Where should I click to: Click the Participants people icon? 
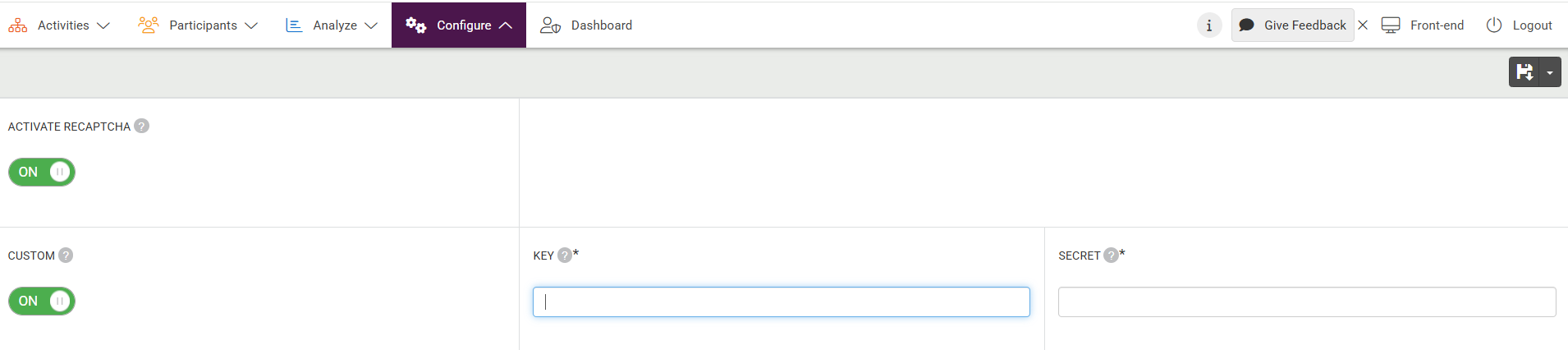tap(149, 25)
